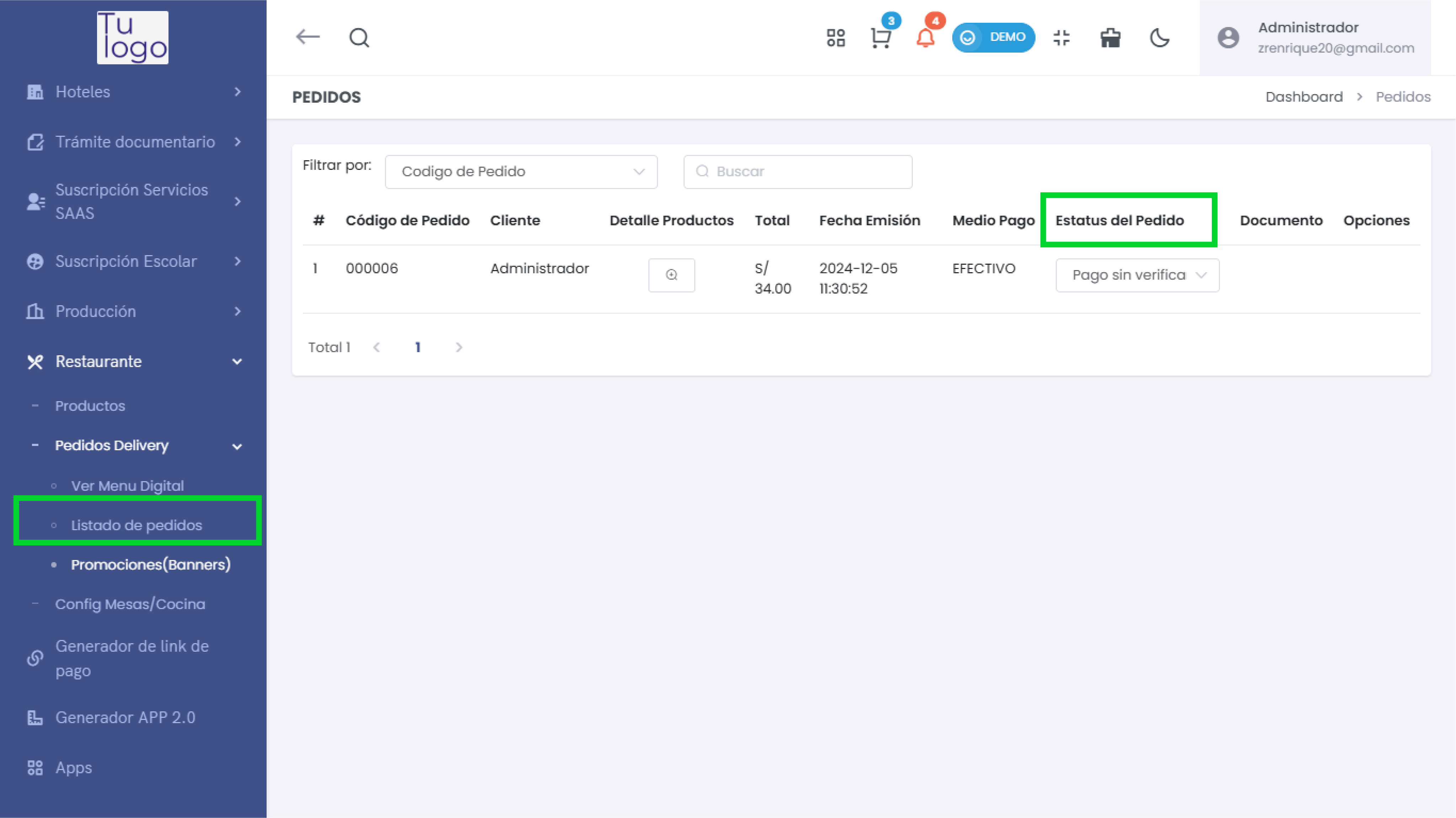Click the briefcase icon in header

(x=1110, y=38)
